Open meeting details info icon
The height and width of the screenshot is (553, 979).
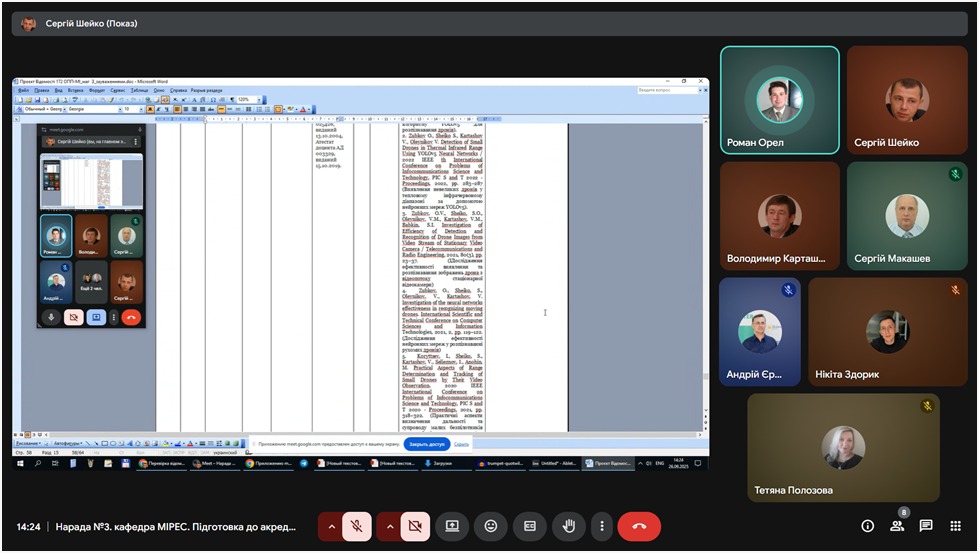[x=867, y=526]
